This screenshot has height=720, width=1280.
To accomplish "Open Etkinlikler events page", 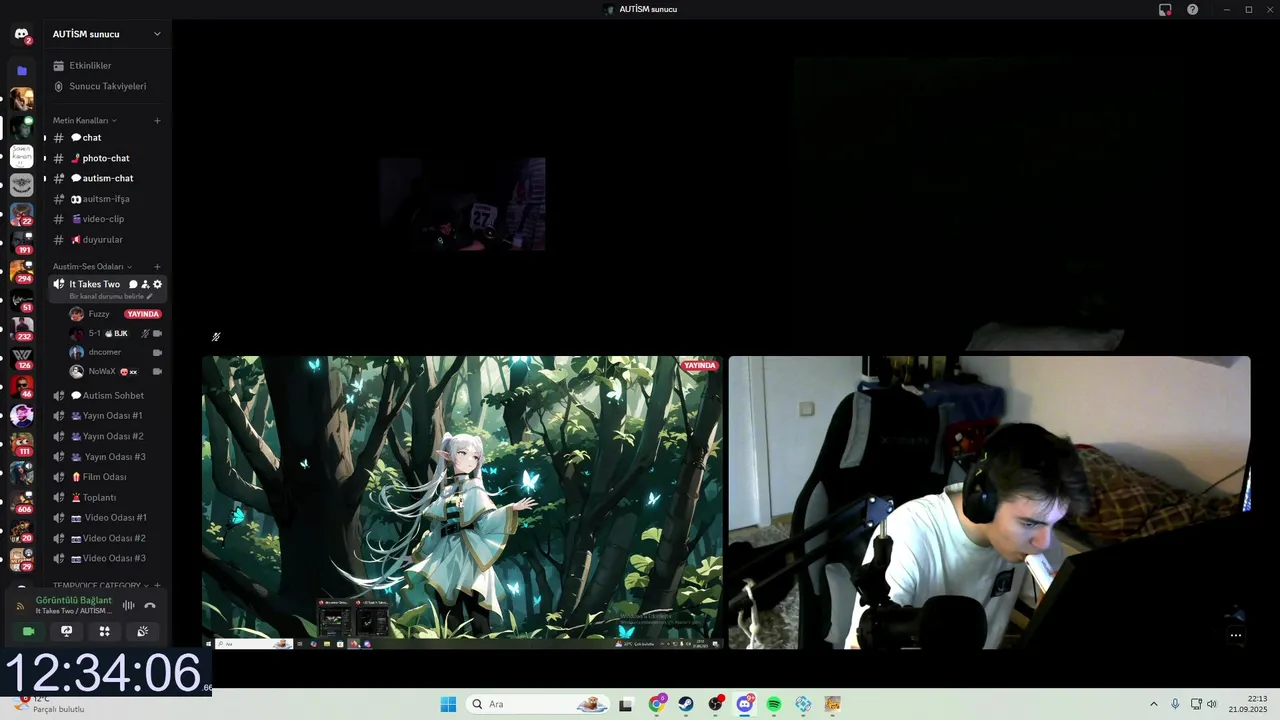I will tap(107, 65).
